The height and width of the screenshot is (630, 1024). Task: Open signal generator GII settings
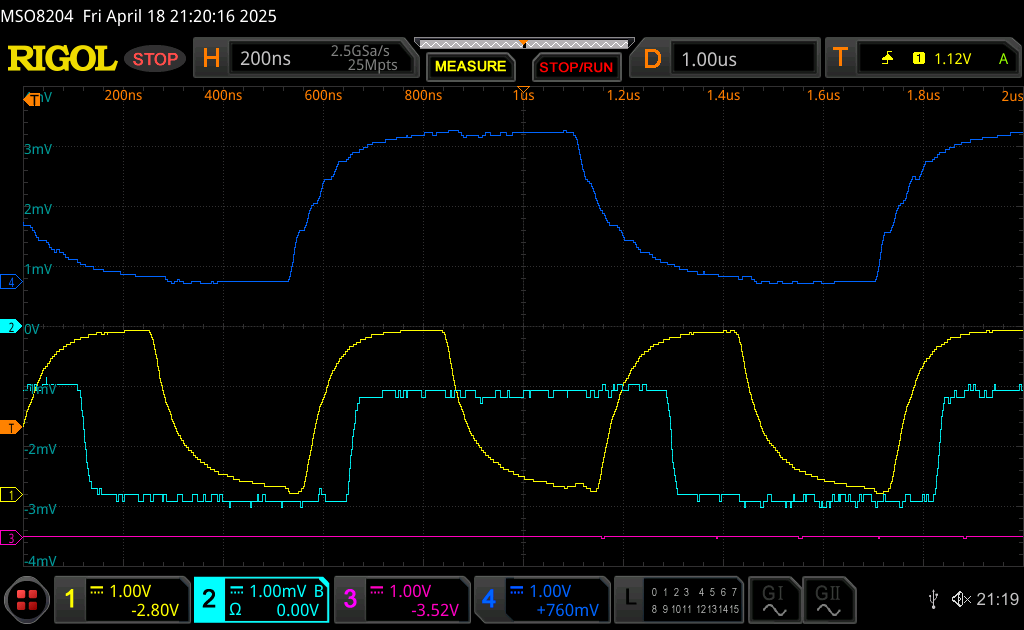pyautogui.click(x=827, y=599)
